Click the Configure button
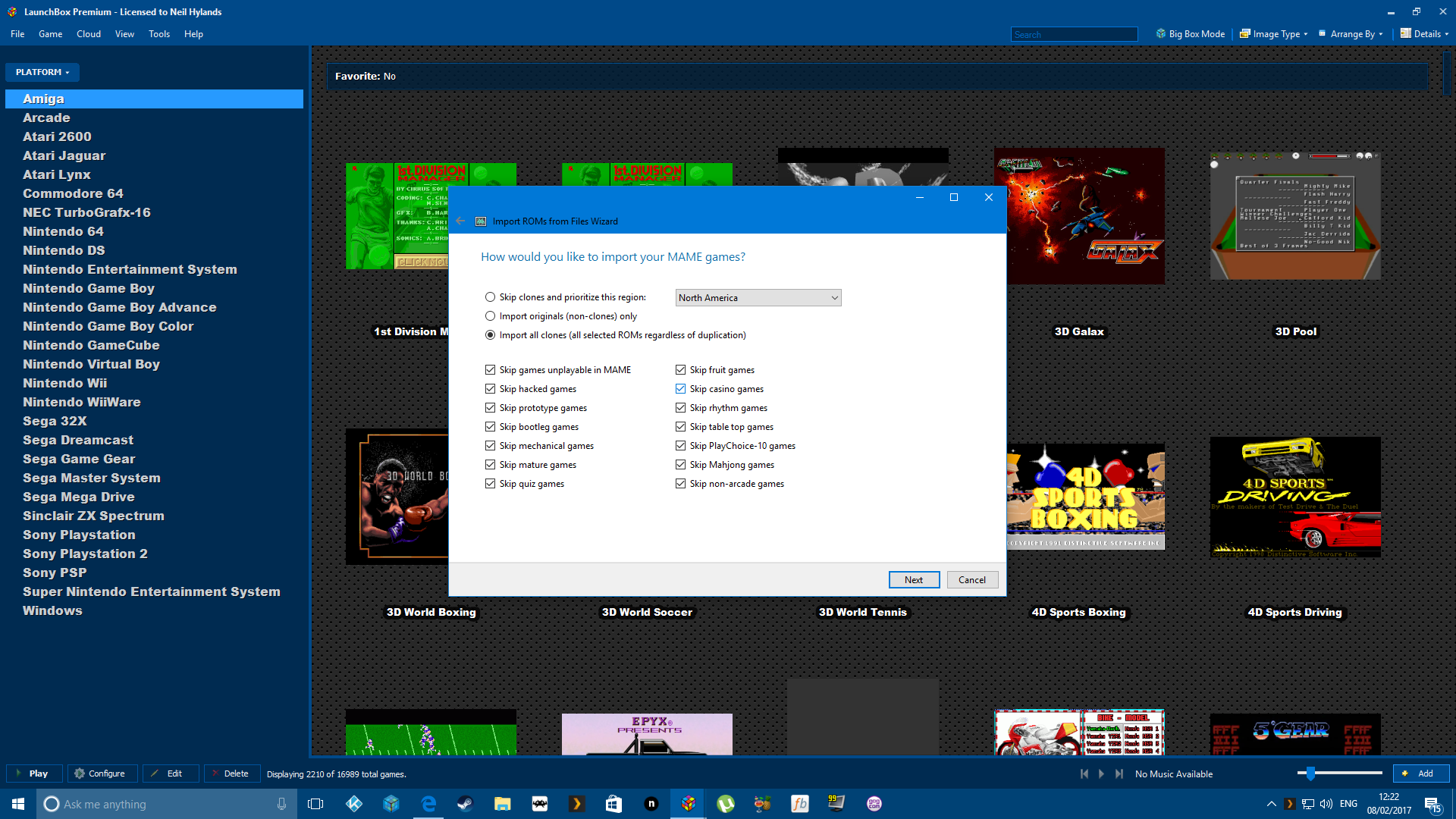Viewport: 1456px width, 819px height. point(102,773)
